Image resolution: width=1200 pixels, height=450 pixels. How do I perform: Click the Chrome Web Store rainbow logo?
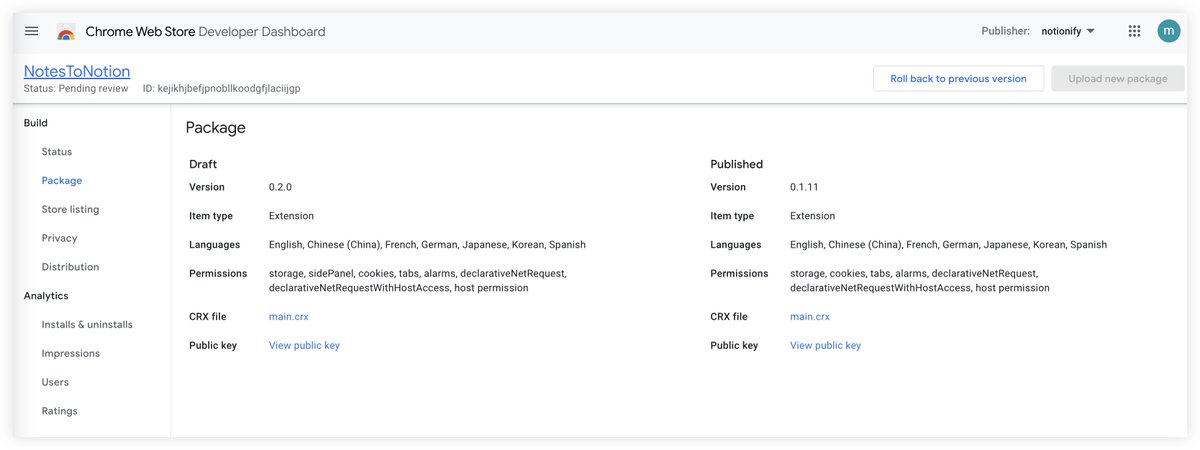pyautogui.click(x=66, y=32)
